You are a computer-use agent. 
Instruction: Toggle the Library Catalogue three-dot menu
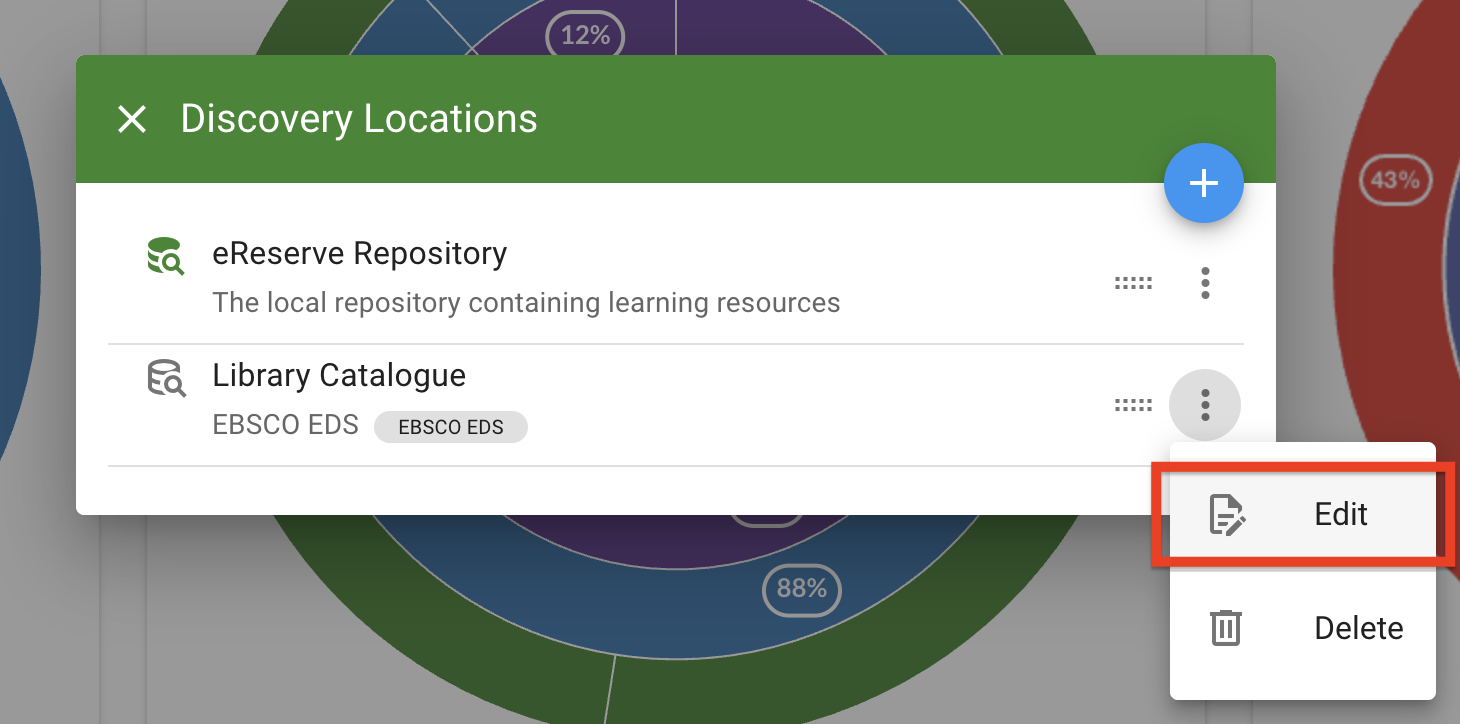1205,405
